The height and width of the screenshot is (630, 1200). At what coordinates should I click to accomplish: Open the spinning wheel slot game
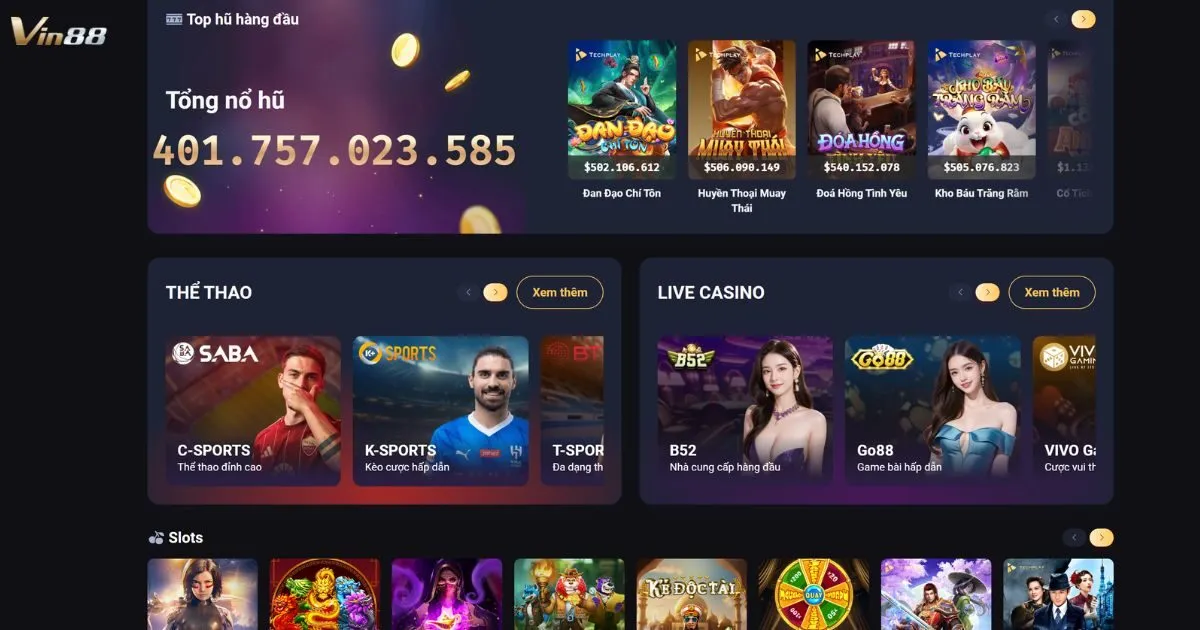click(x=813, y=594)
